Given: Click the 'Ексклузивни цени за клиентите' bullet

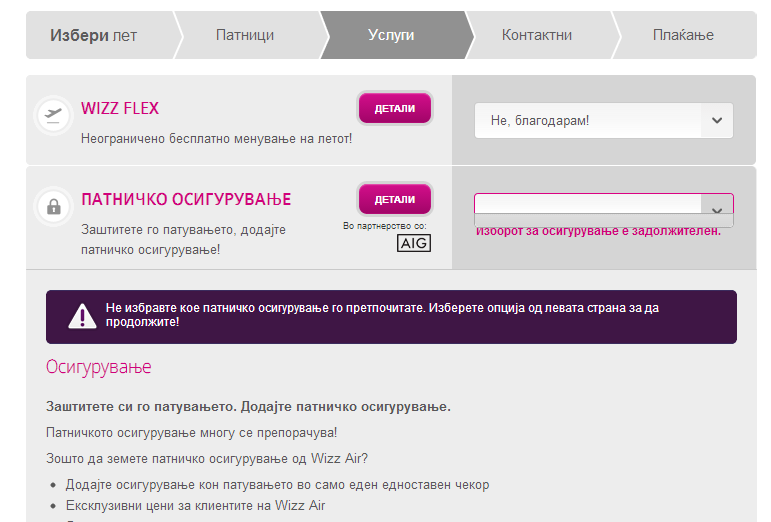Looking at the screenshot, I should (x=196, y=505).
